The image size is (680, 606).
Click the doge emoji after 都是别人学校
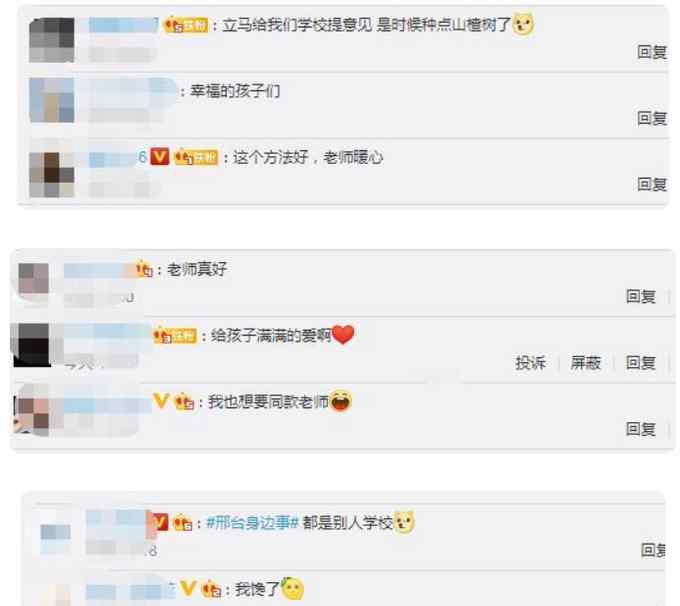pyautogui.click(x=404, y=522)
